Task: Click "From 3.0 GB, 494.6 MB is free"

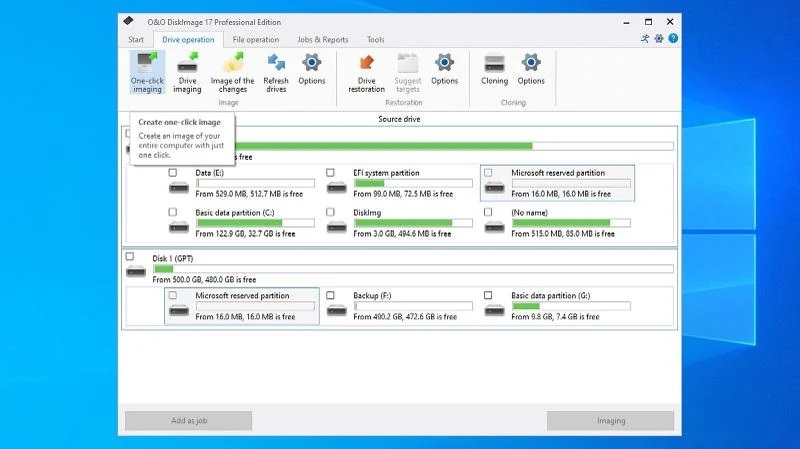Action: 402,234
